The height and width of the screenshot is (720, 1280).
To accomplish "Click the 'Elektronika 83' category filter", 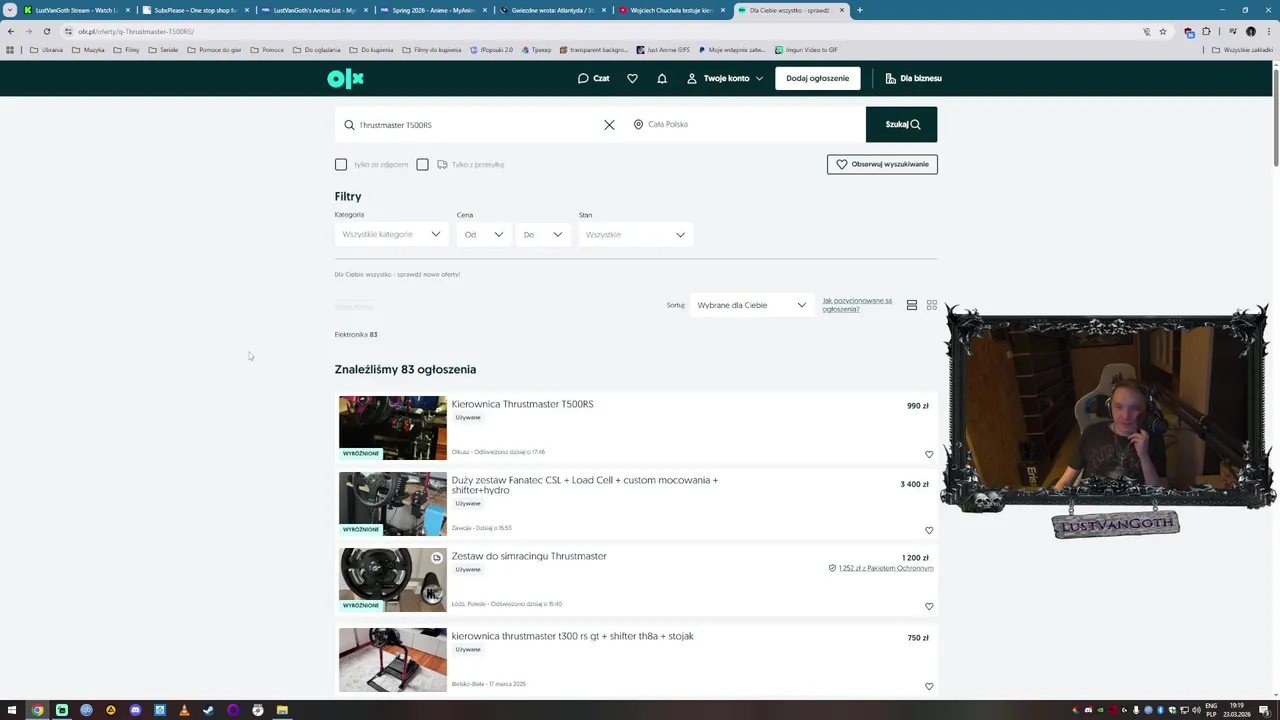I will (356, 334).
